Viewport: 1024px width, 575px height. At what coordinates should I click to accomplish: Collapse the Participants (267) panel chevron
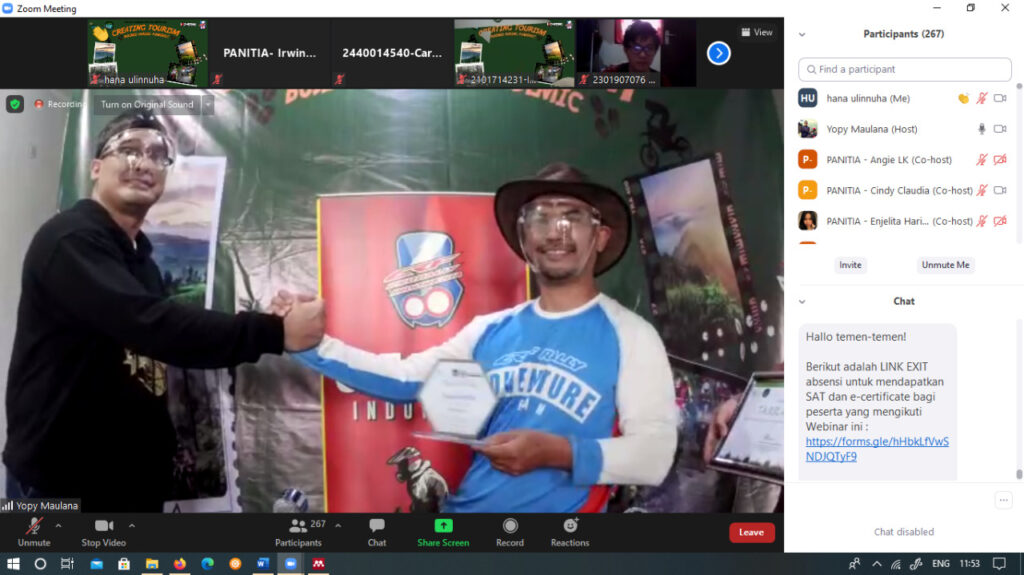[x=802, y=34]
